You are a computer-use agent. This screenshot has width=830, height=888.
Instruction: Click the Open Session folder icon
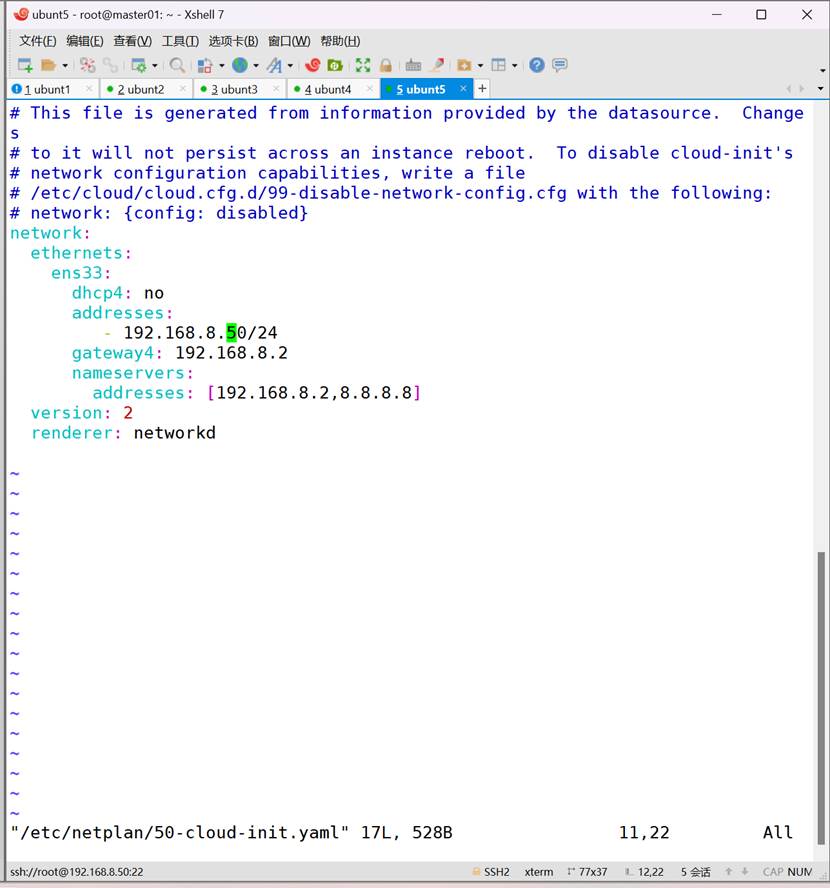pyautogui.click(x=48, y=65)
